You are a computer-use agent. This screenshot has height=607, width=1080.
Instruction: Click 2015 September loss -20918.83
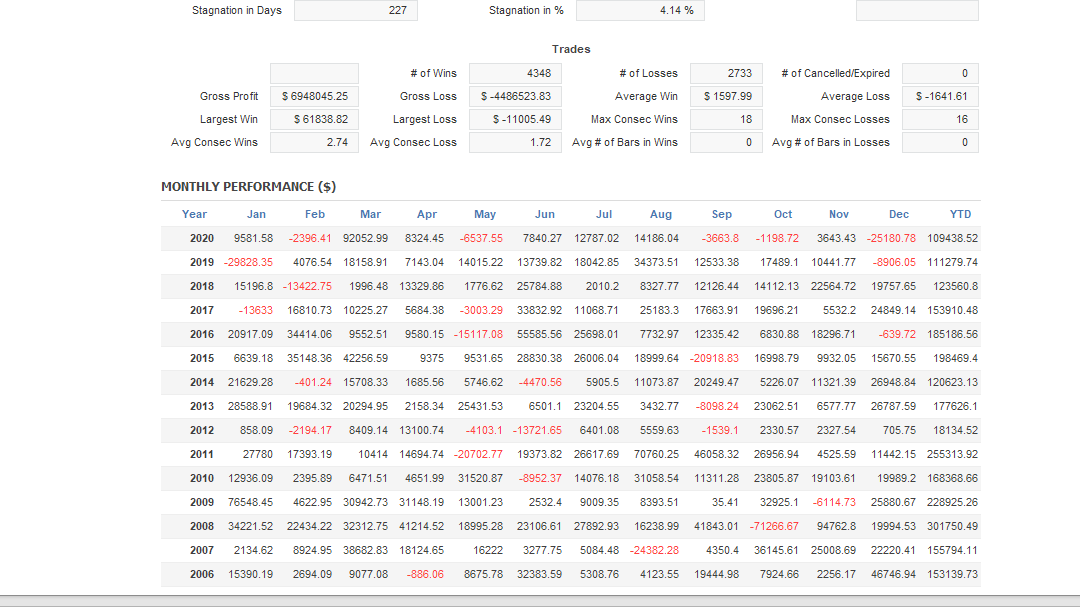click(x=714, y=358)
